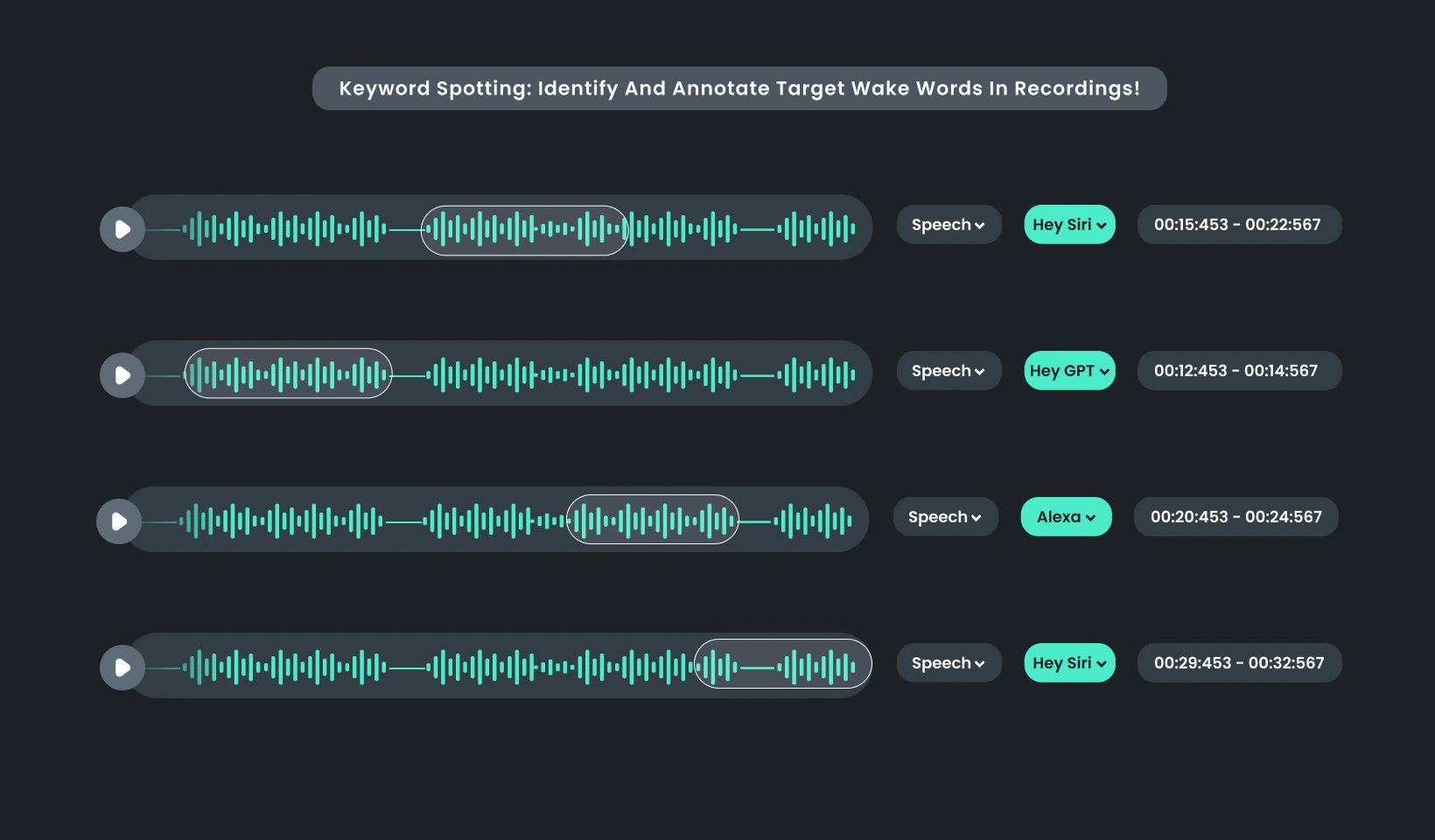Play the Hey GPT recording
This screenshot has height=840, width=1435.
click(x=122, y=375)
